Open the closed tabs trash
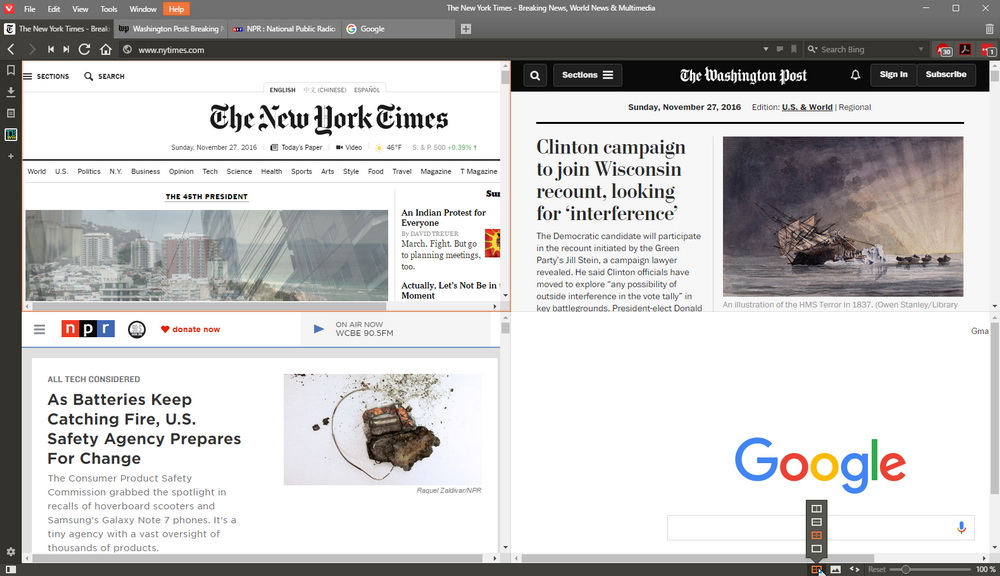1000x576 pixels. [989, 29]
